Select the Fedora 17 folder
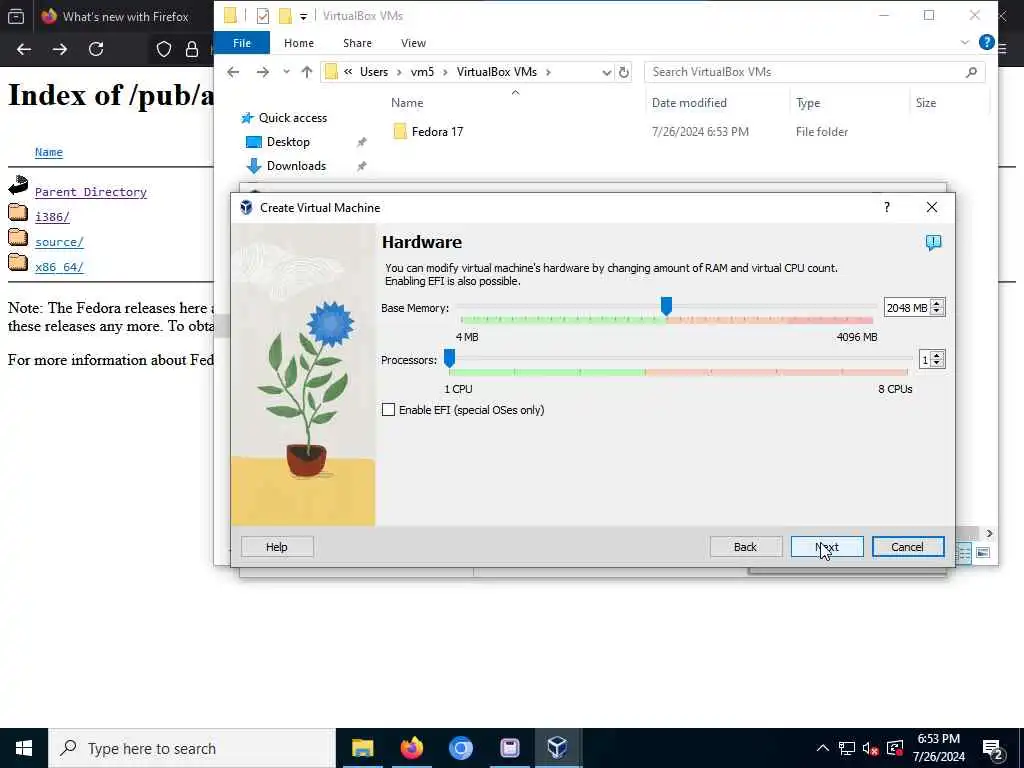The image size is (1024, 768). (x=437, y=132)
